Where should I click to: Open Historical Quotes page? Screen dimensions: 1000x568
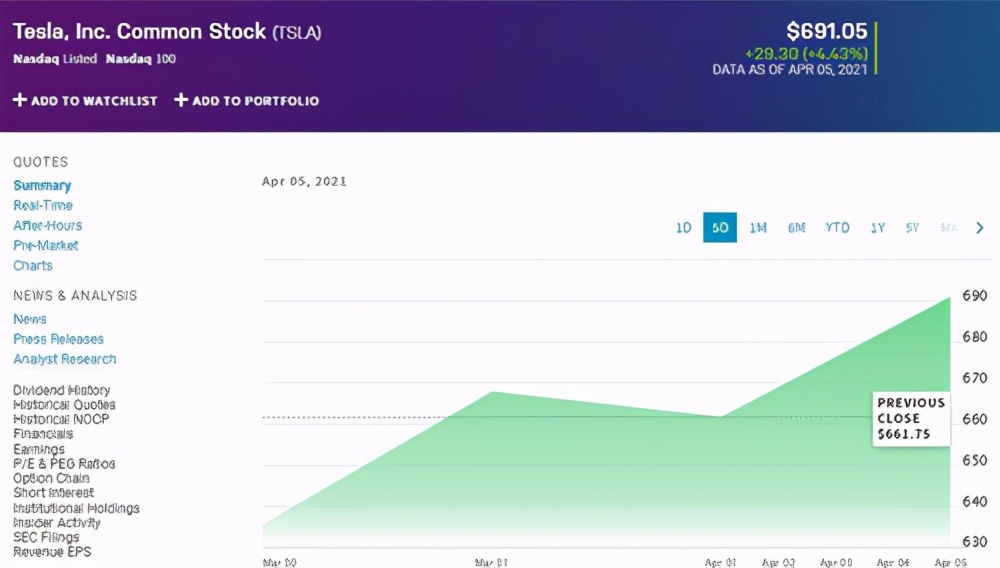64,405
